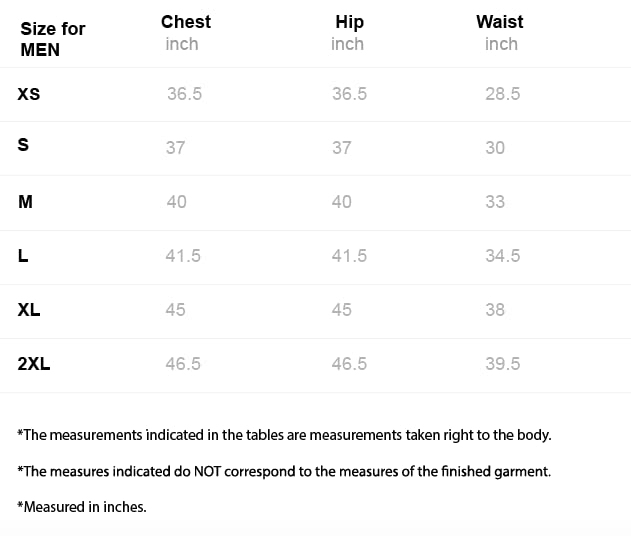Select the XL size row label

[x=29, y=310]
